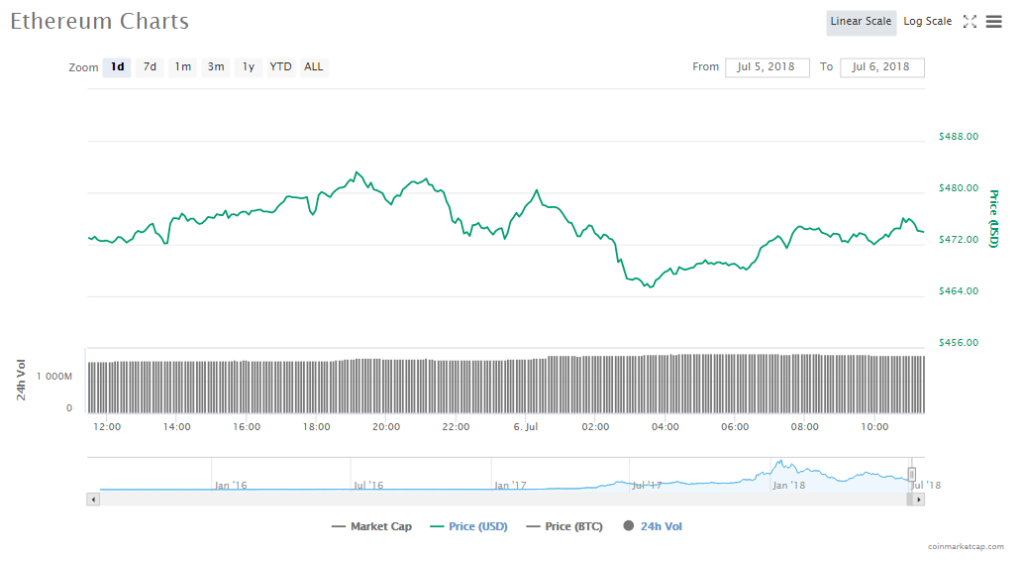Image resolution: width=1024 pixels, height=561 pixels.
Task: Click the fullscreen expand icon
Action: tap(969, 22)
